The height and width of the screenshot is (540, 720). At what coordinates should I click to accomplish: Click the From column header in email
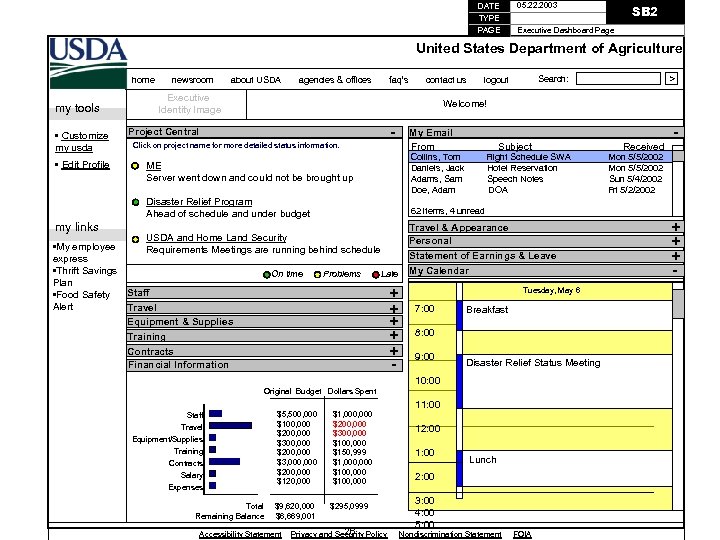coord(423,146)
